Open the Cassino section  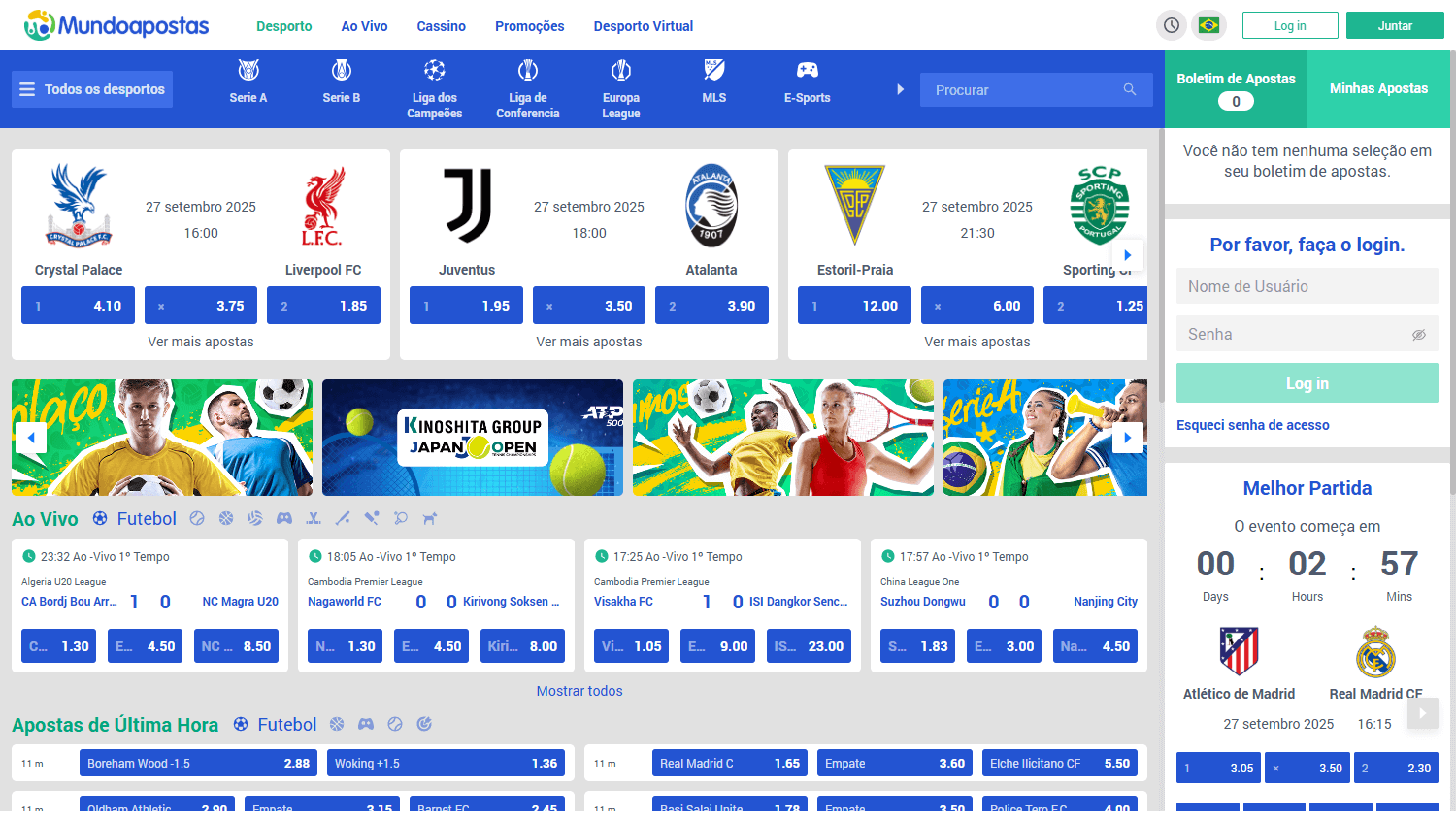(441, 26)
